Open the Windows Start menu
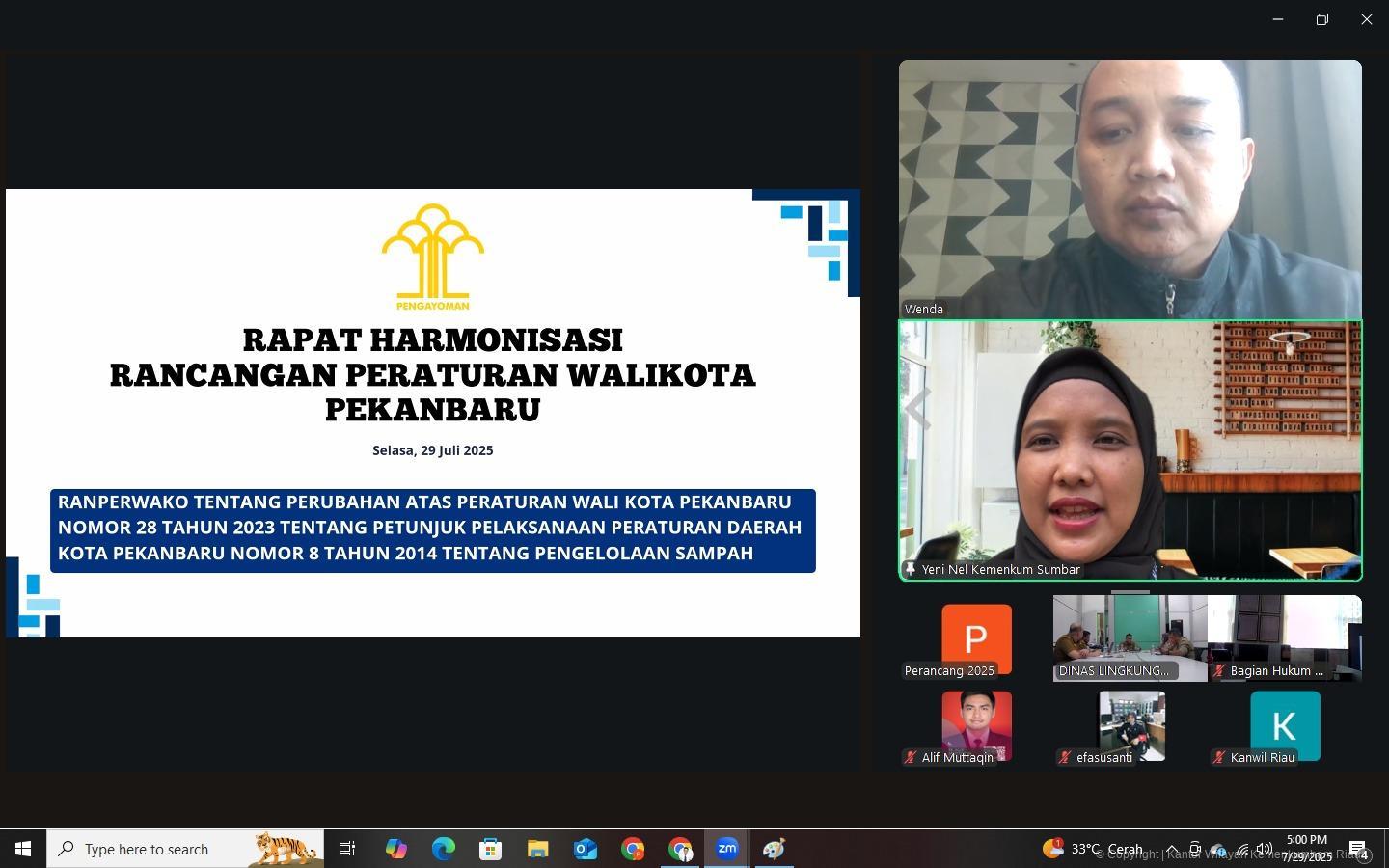1389x868 pixels. (x=23, y=849)
